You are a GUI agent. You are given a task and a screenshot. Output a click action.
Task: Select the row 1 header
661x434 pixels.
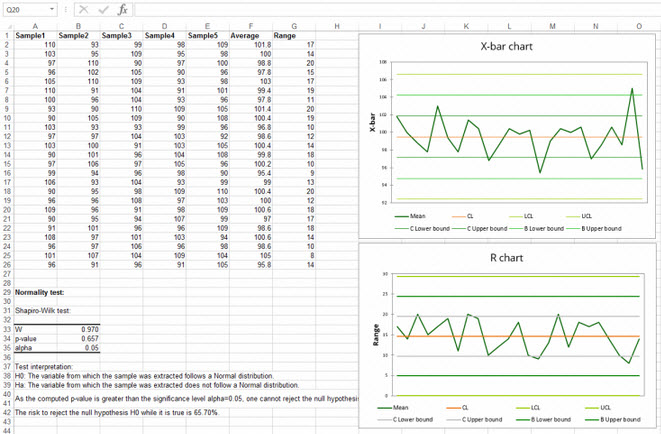(x=6, y=36)
